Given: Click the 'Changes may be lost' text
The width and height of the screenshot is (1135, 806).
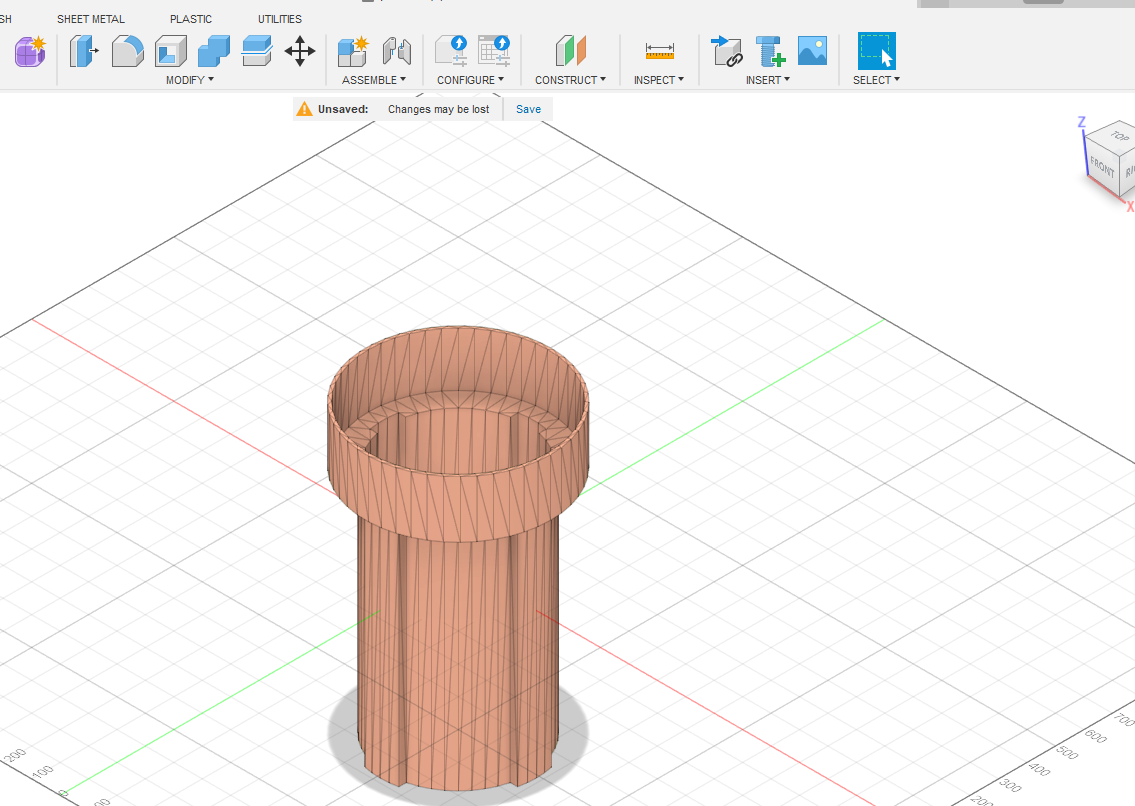Looking at the screenshot, I should click(439, 109).
